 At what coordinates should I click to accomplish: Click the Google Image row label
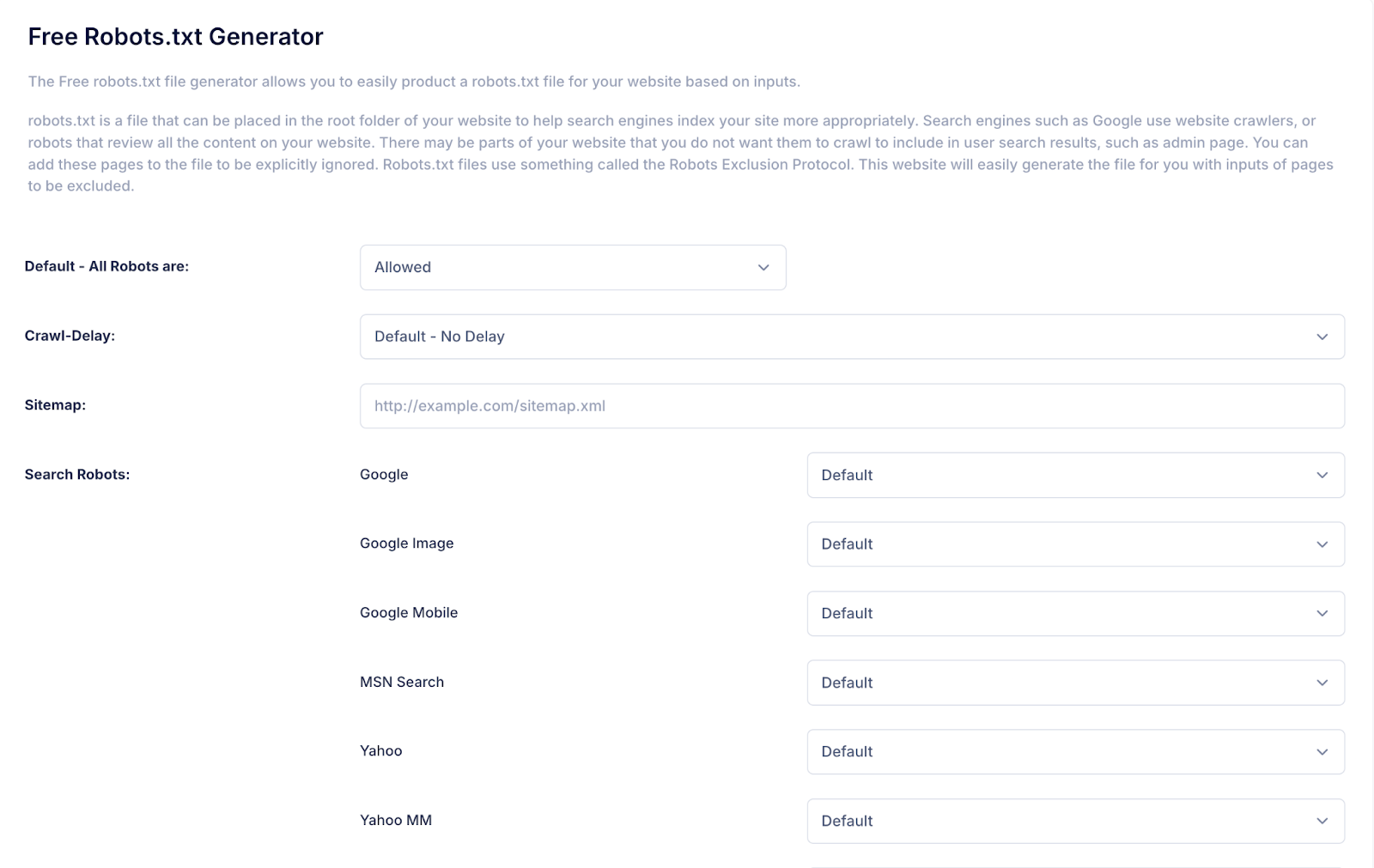(x=406, y=543)
